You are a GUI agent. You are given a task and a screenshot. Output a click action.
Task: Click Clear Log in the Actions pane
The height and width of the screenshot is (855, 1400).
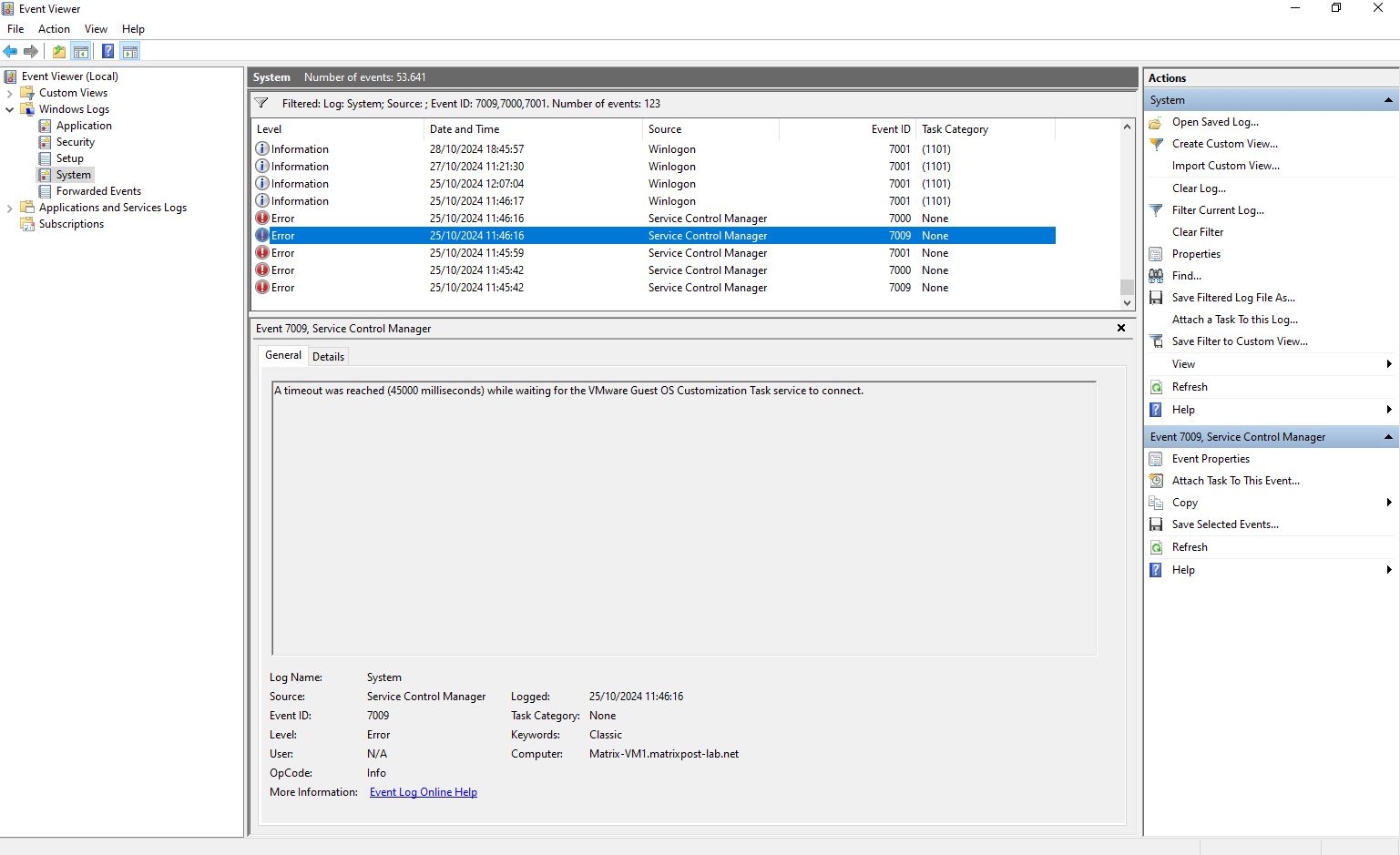pyautogui.click(x=1199, y=188)
